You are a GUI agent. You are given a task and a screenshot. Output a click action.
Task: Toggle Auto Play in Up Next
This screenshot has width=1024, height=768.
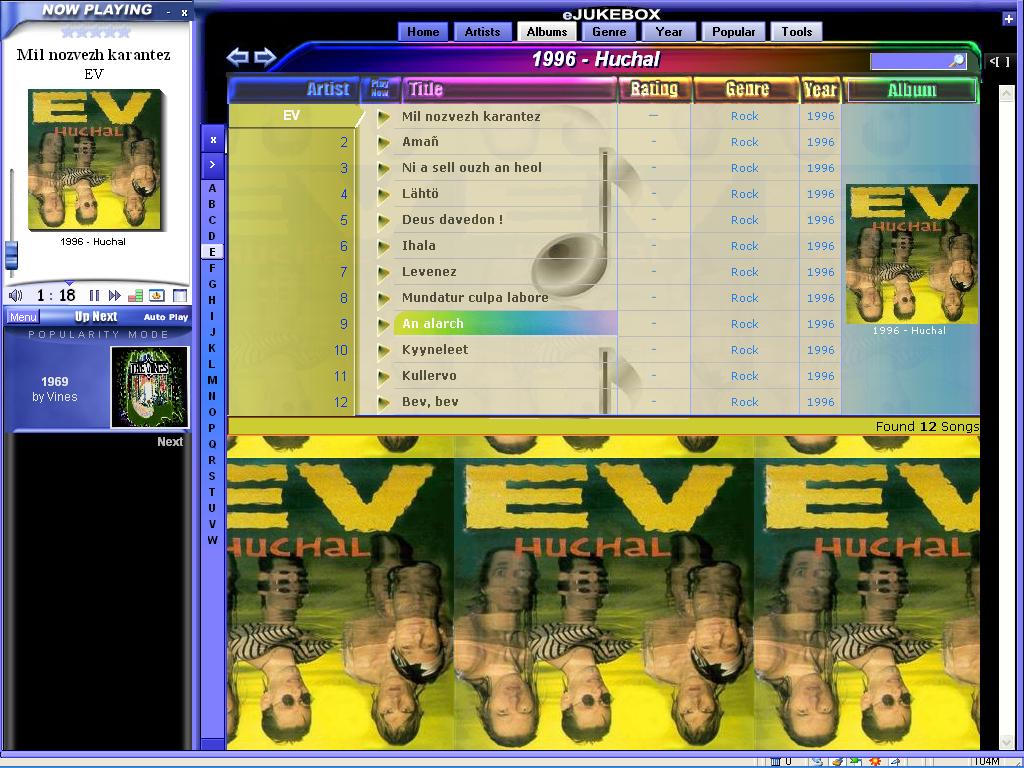[166, 317]
